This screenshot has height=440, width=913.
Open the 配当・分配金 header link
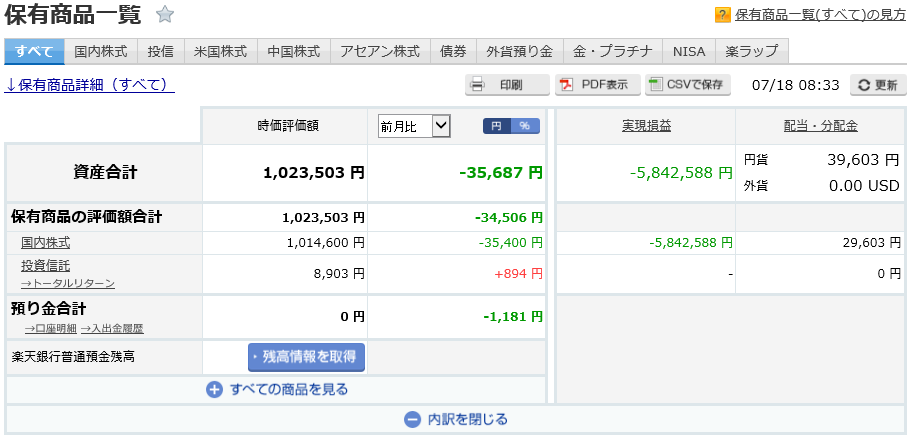[x=821, y=126]
